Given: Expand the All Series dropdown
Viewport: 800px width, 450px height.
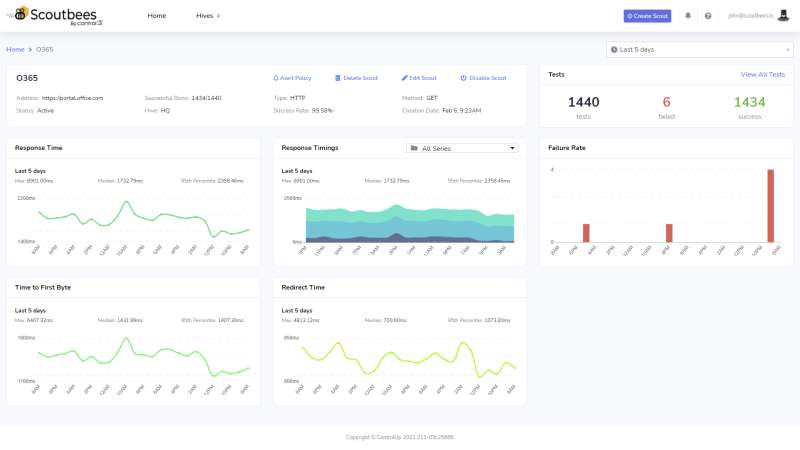Looking at the screenshot, I should [462, 148].
